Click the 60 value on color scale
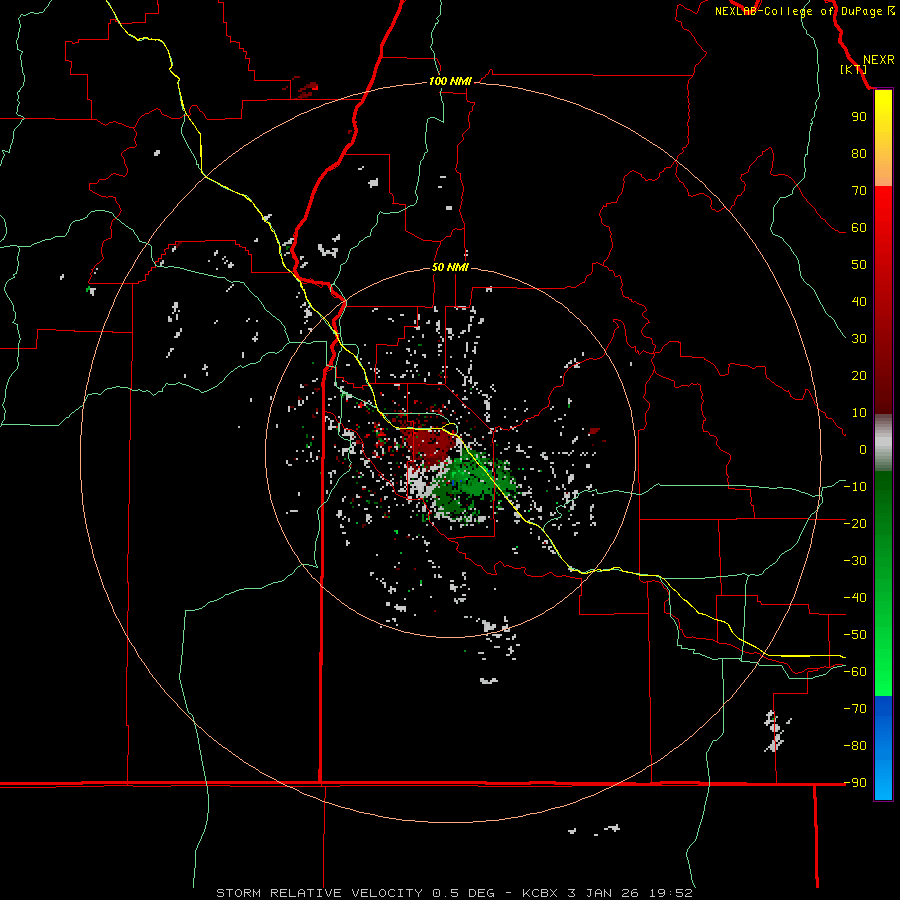 (859, 228)
